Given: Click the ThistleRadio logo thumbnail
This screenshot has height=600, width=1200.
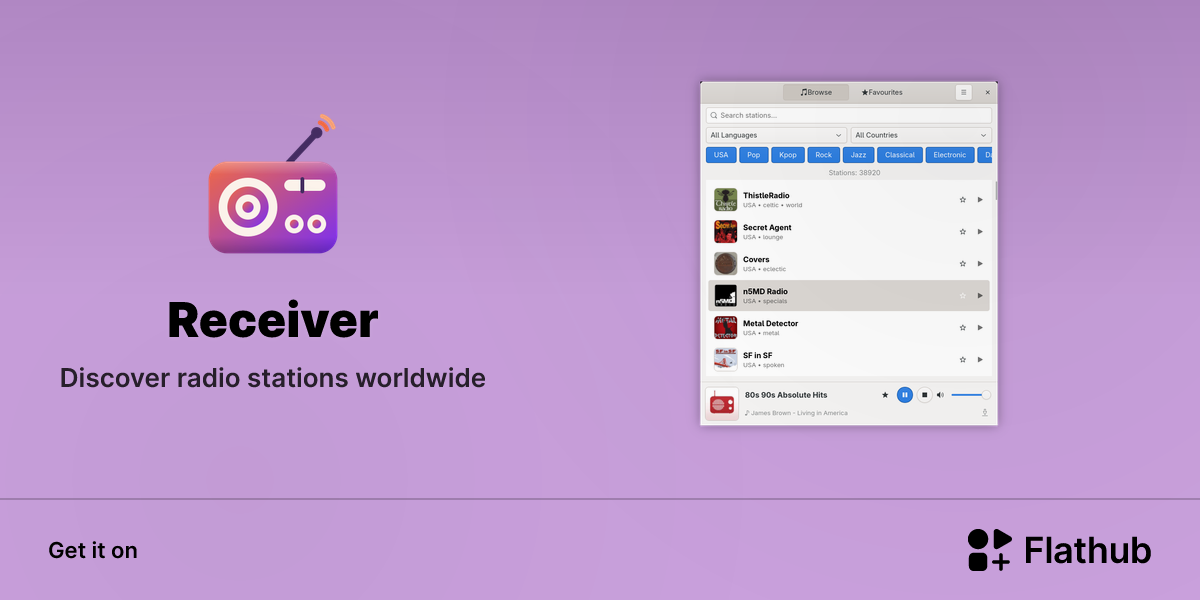Looking at the screenshot, I should tap(726, 199).
